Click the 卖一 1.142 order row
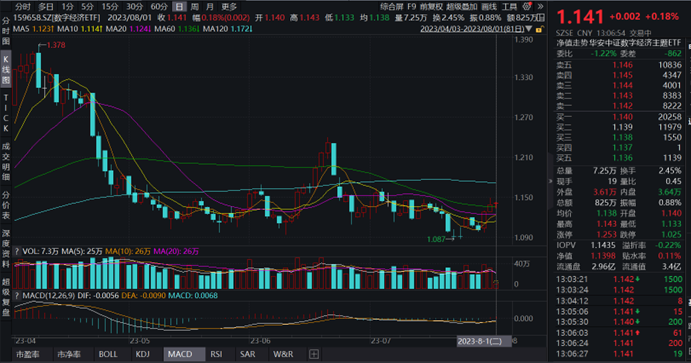 pos(618,106)
